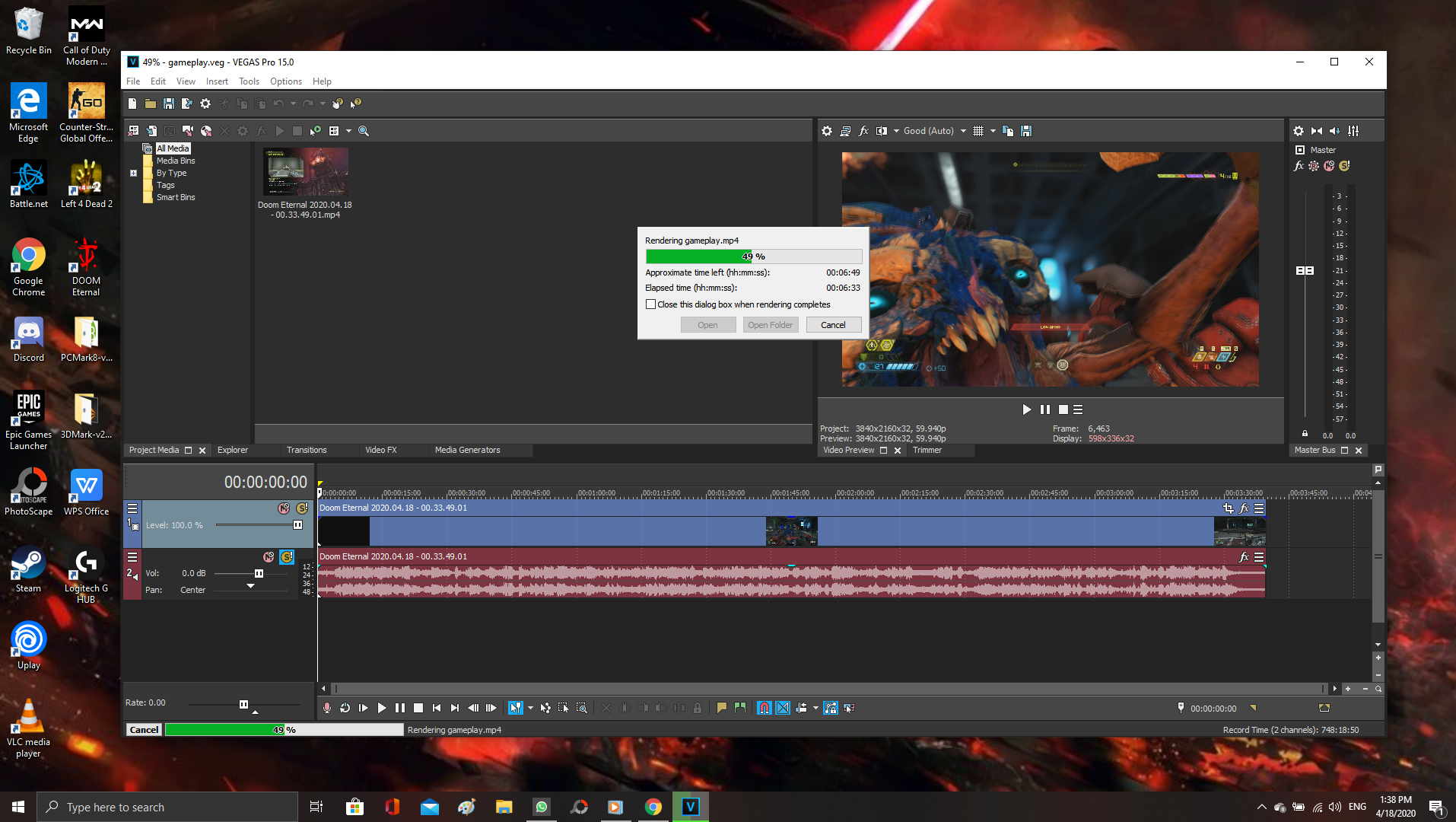Click the Render As toolbar icon
Screen dimensions: 1456x822
(187, 104)
